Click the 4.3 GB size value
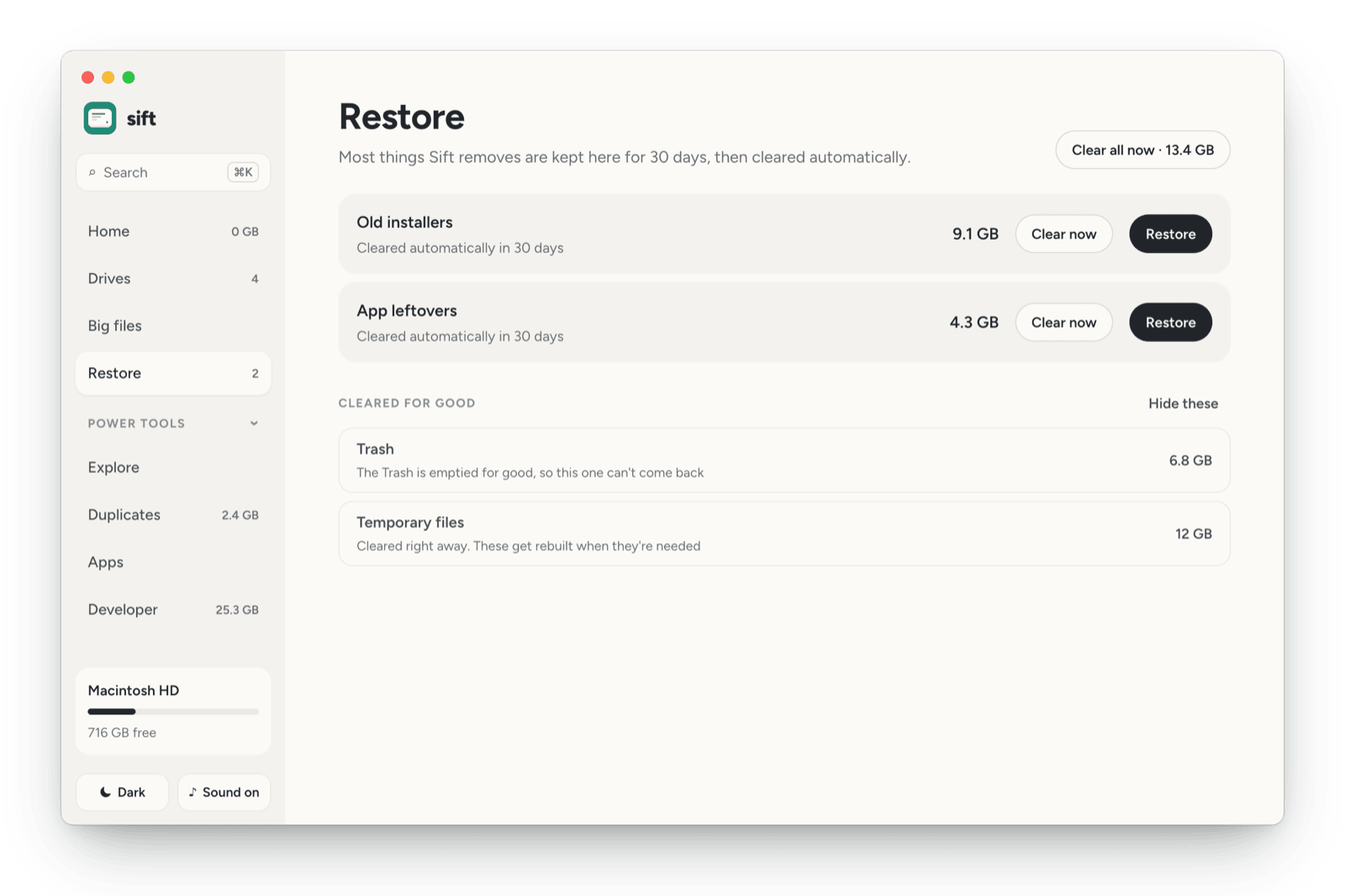 974,322
